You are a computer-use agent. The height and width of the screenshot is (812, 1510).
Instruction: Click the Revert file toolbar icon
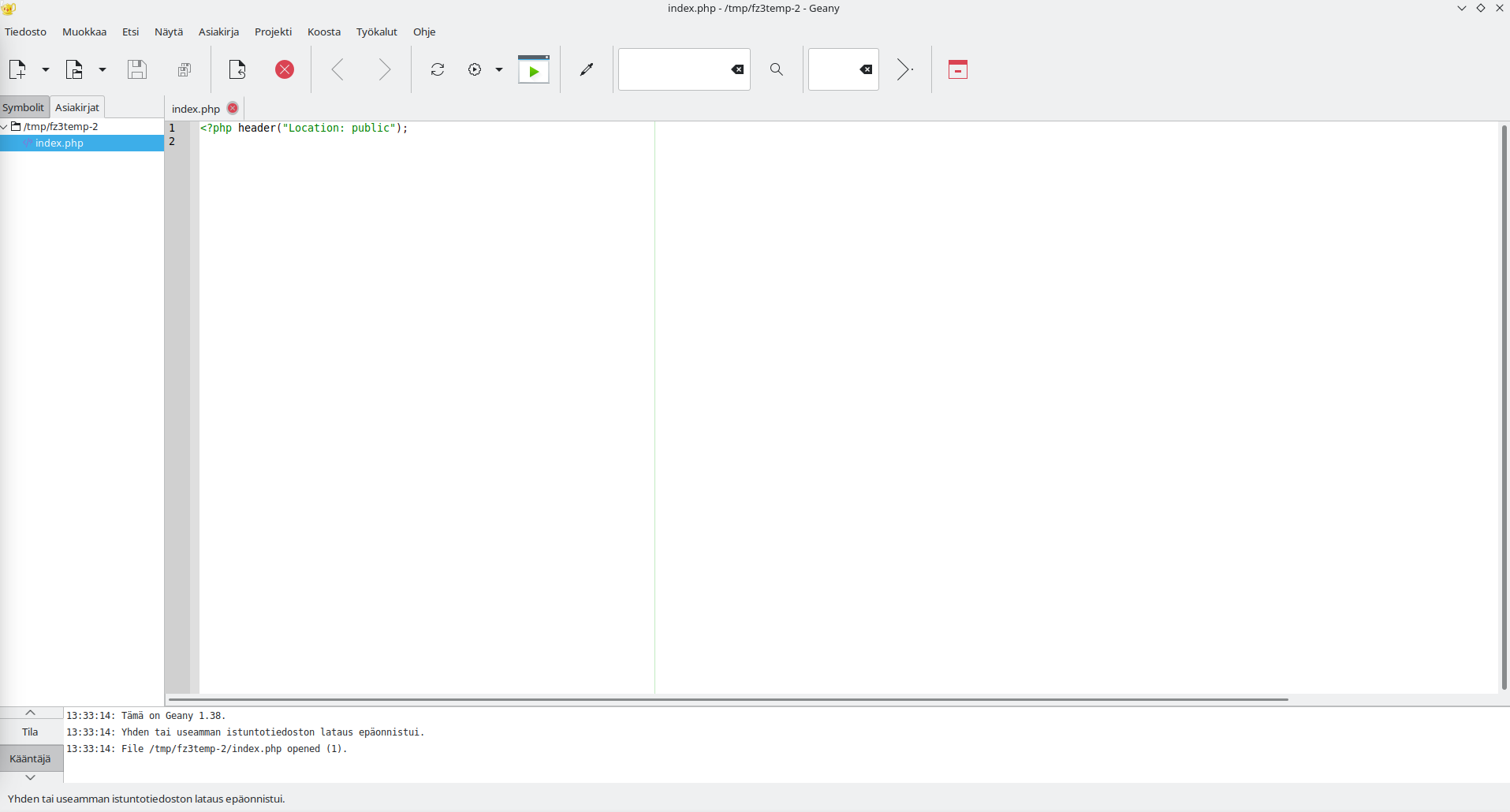coord(237,69)
